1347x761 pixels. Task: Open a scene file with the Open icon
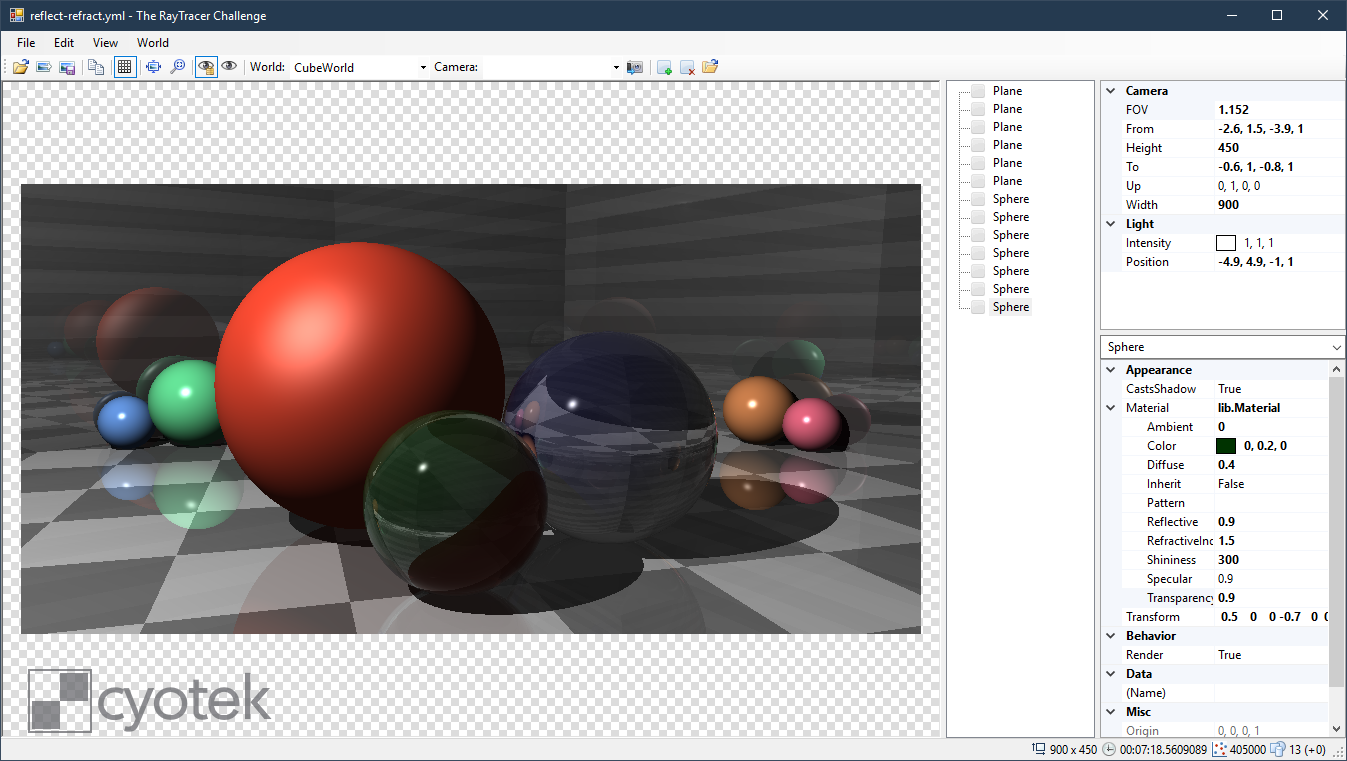tap(19, 67)
